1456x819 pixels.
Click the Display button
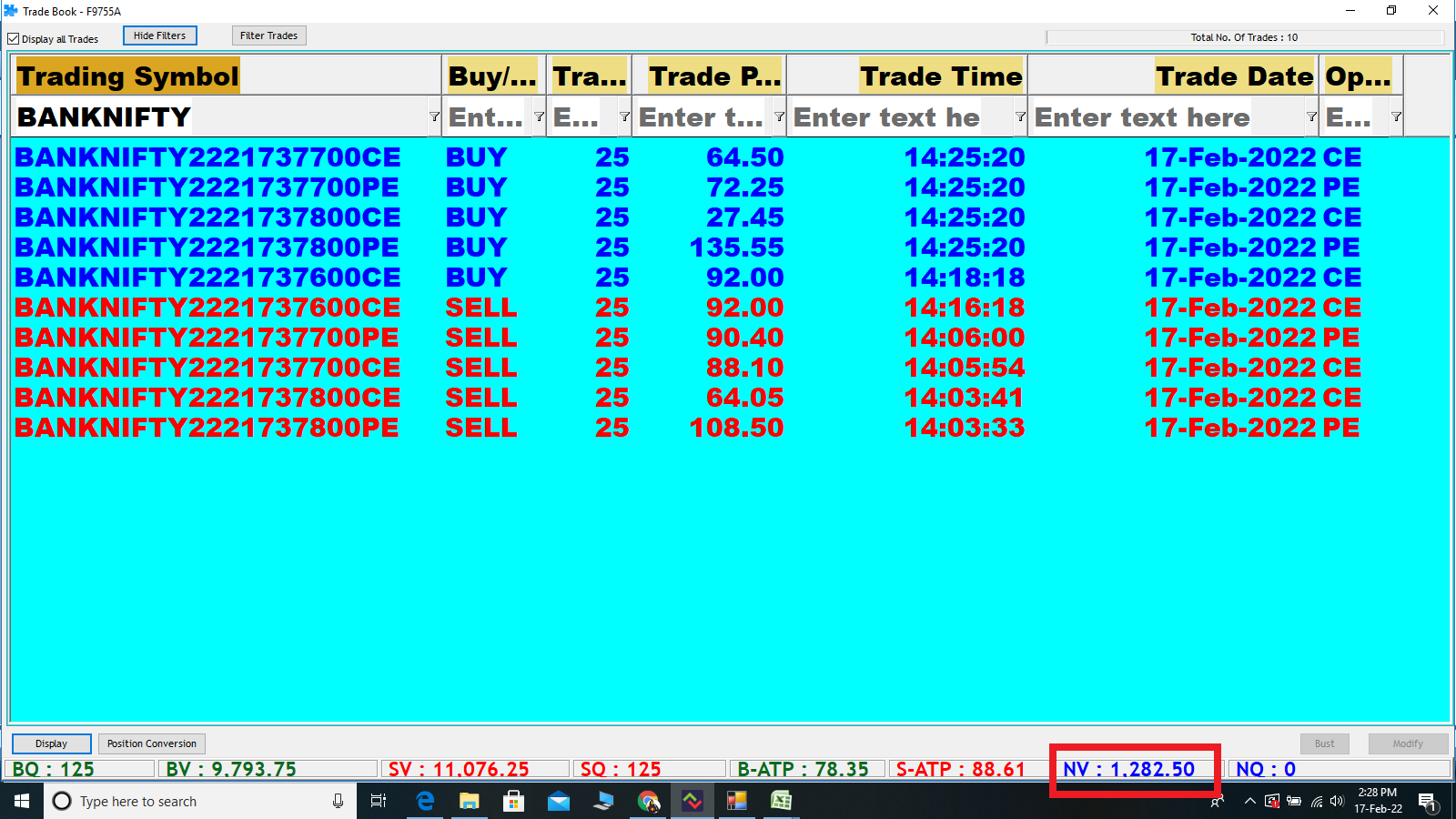[52, 743]
